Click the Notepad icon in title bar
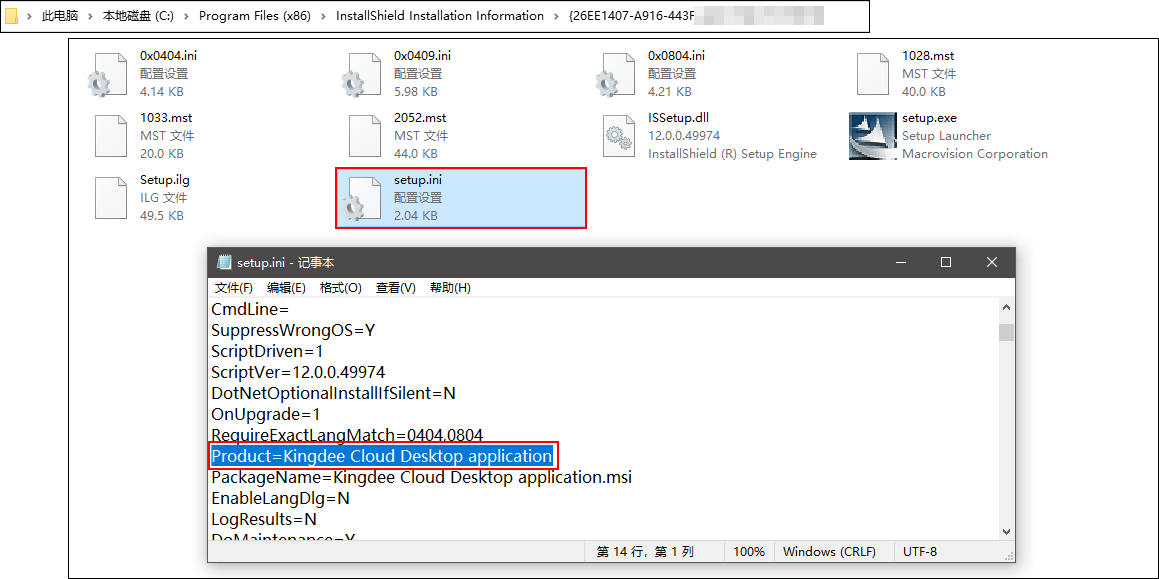The image size is (1159, 579). coord(224,263)
